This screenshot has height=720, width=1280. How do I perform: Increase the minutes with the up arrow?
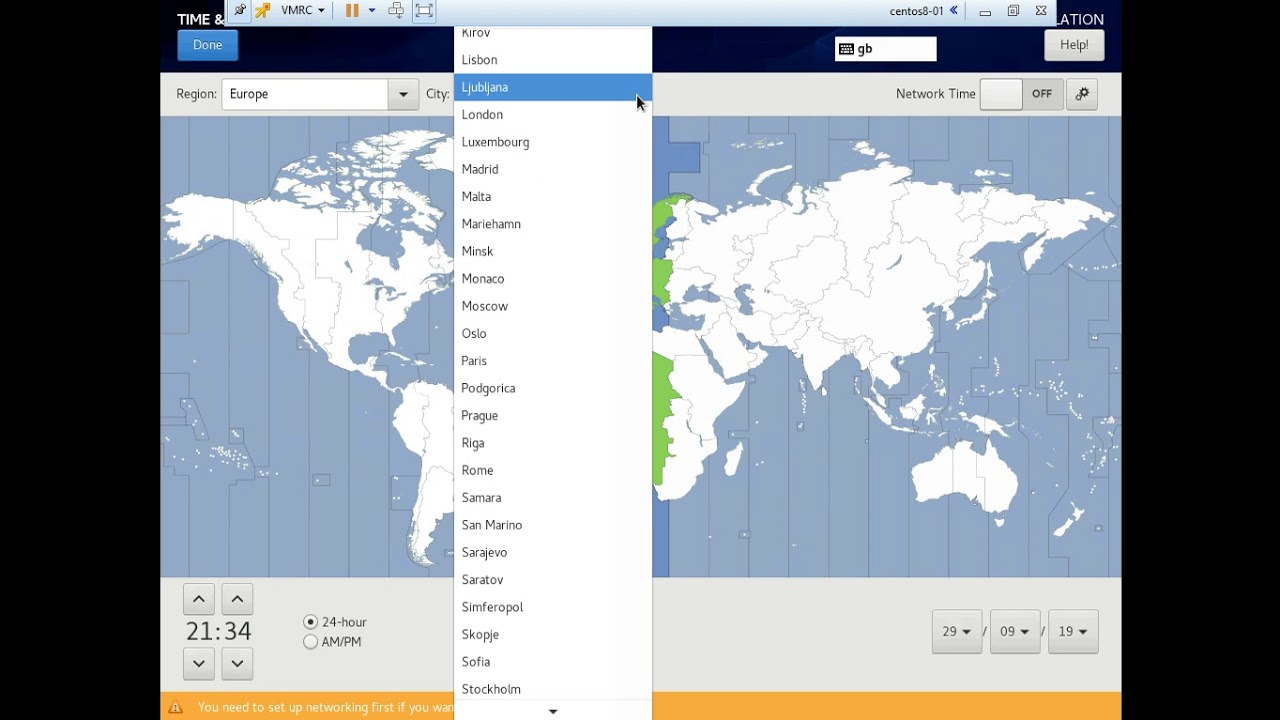point(237,599)
